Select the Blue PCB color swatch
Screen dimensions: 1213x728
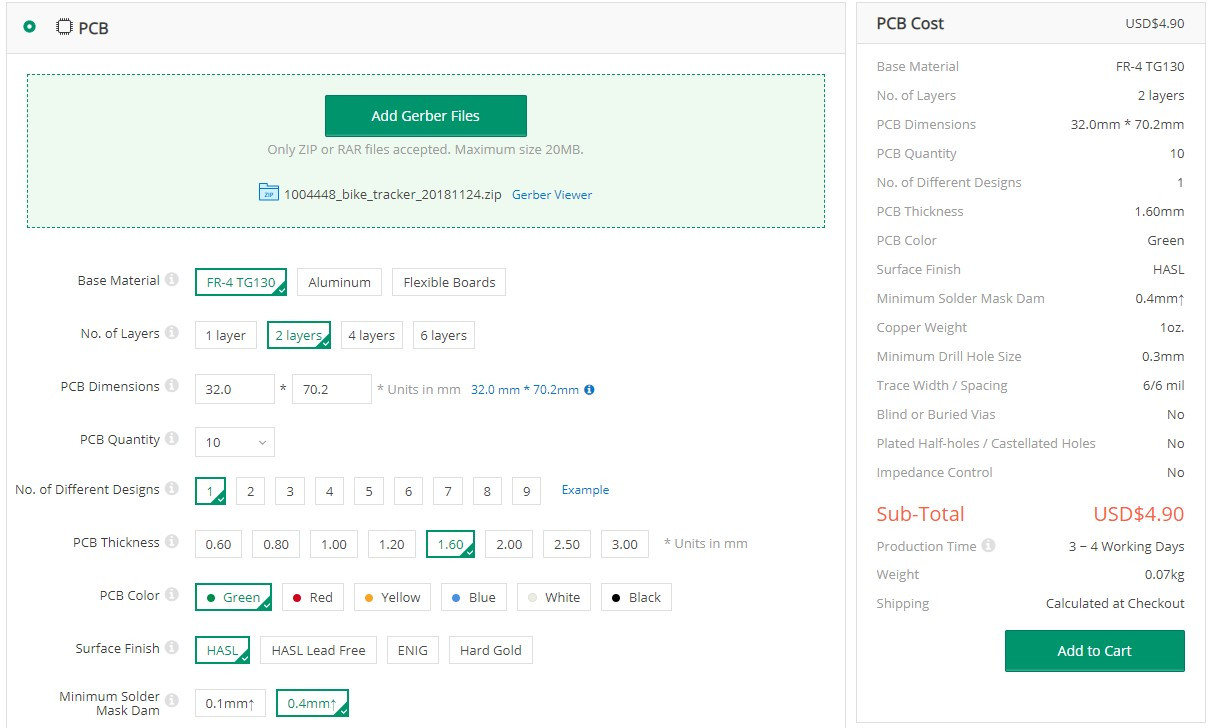pos(473,596)
